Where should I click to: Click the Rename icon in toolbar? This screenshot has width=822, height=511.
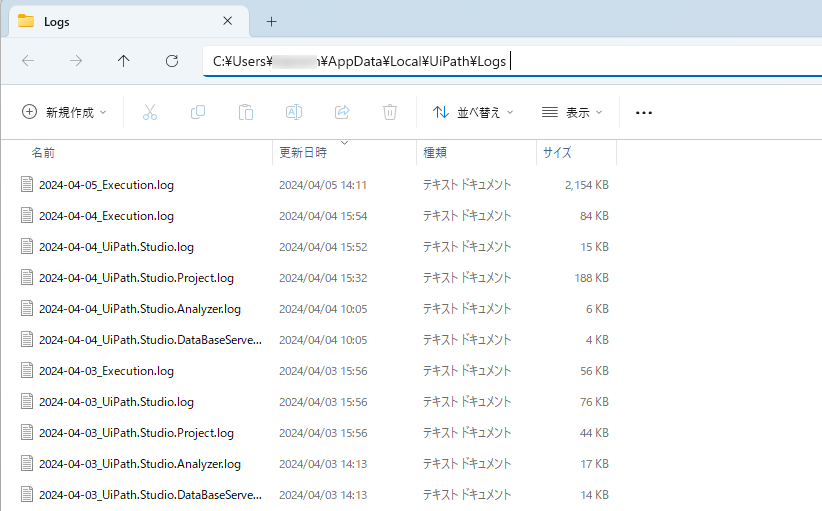tap(294, 112)
